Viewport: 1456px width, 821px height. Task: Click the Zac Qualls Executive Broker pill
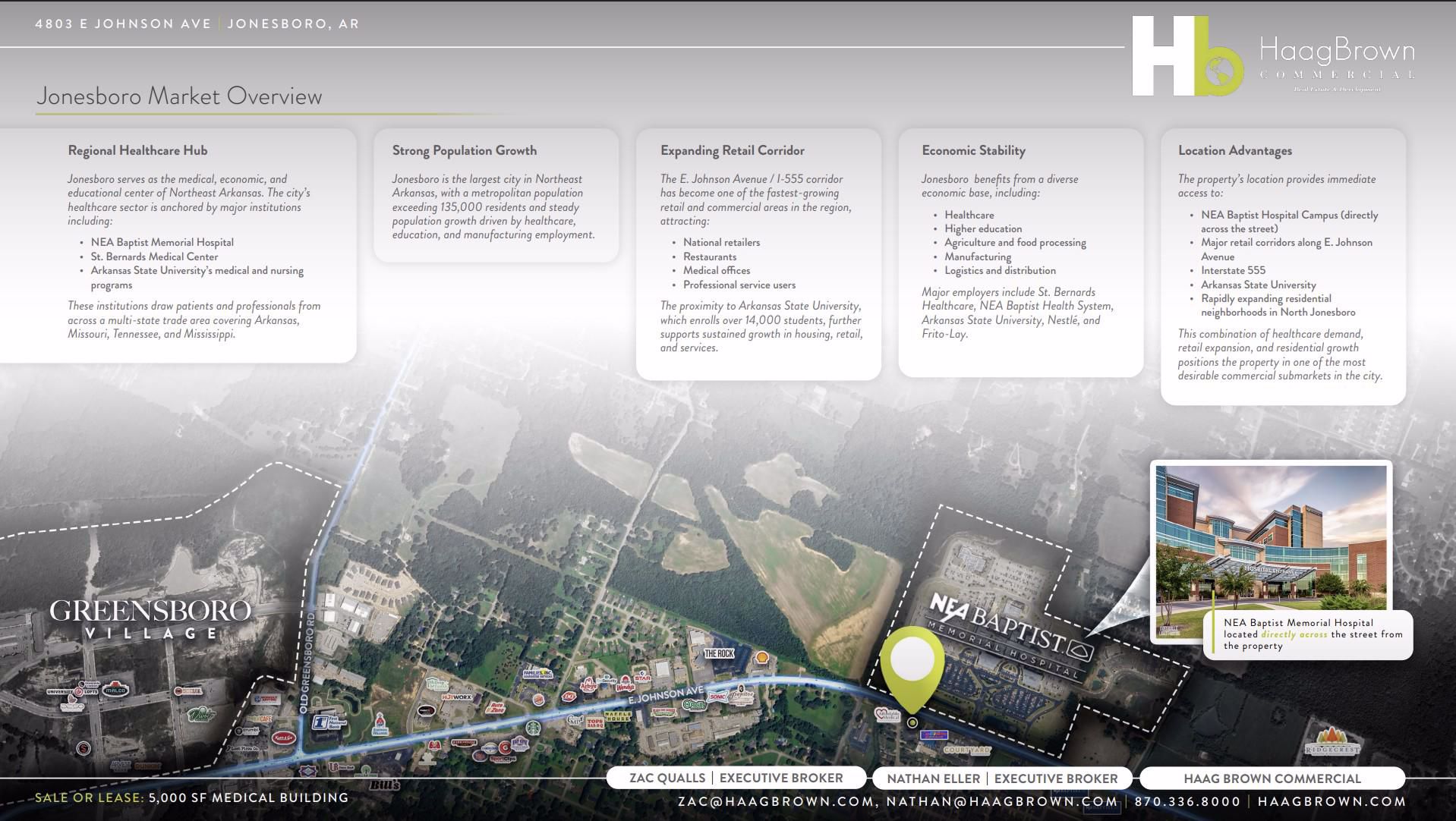tap(736, 778)
